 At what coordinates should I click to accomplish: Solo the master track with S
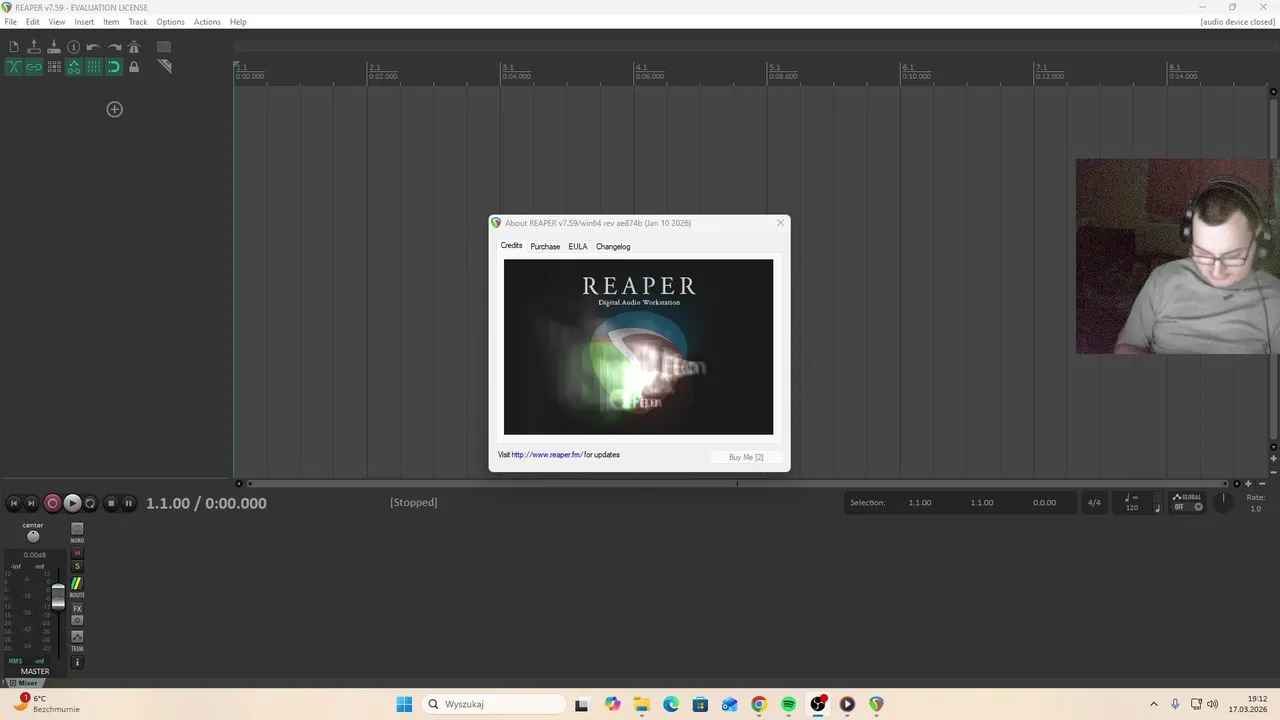pyautogui.click(x=77, y=567)
